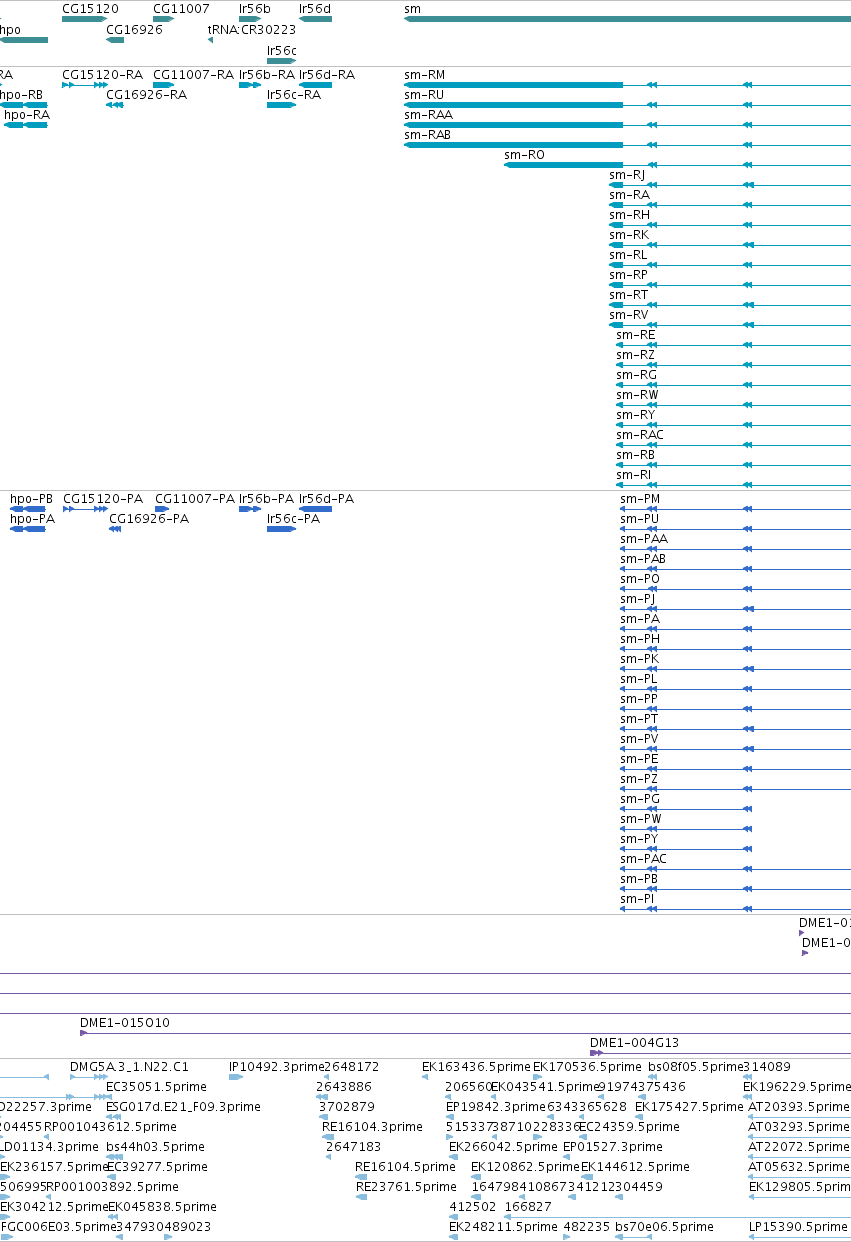Image resolution: width=851 pixels, height=1242 pixels.
Task: Click the CG16926-PA protein label
Action: pos(148,519)
